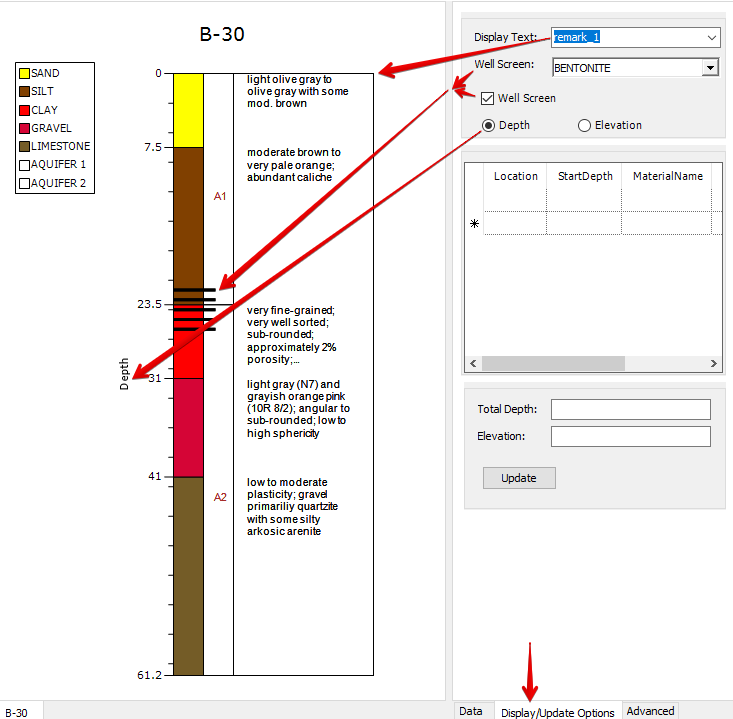Click the AQUIFER 1 legend box
733x719 pixels.
click(24, 165)
